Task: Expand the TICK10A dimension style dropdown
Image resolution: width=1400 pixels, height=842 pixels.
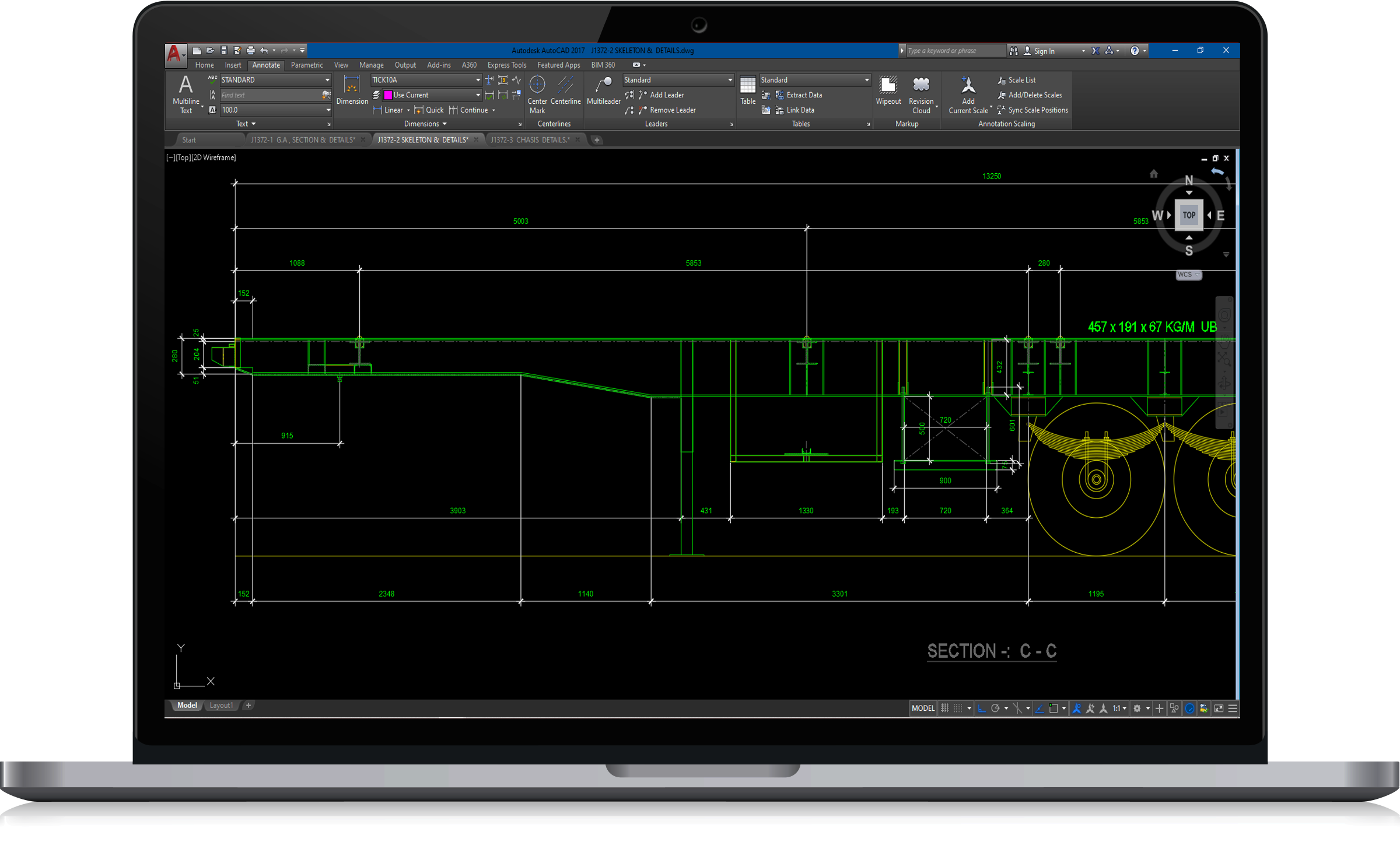Action: pos(478,80)
